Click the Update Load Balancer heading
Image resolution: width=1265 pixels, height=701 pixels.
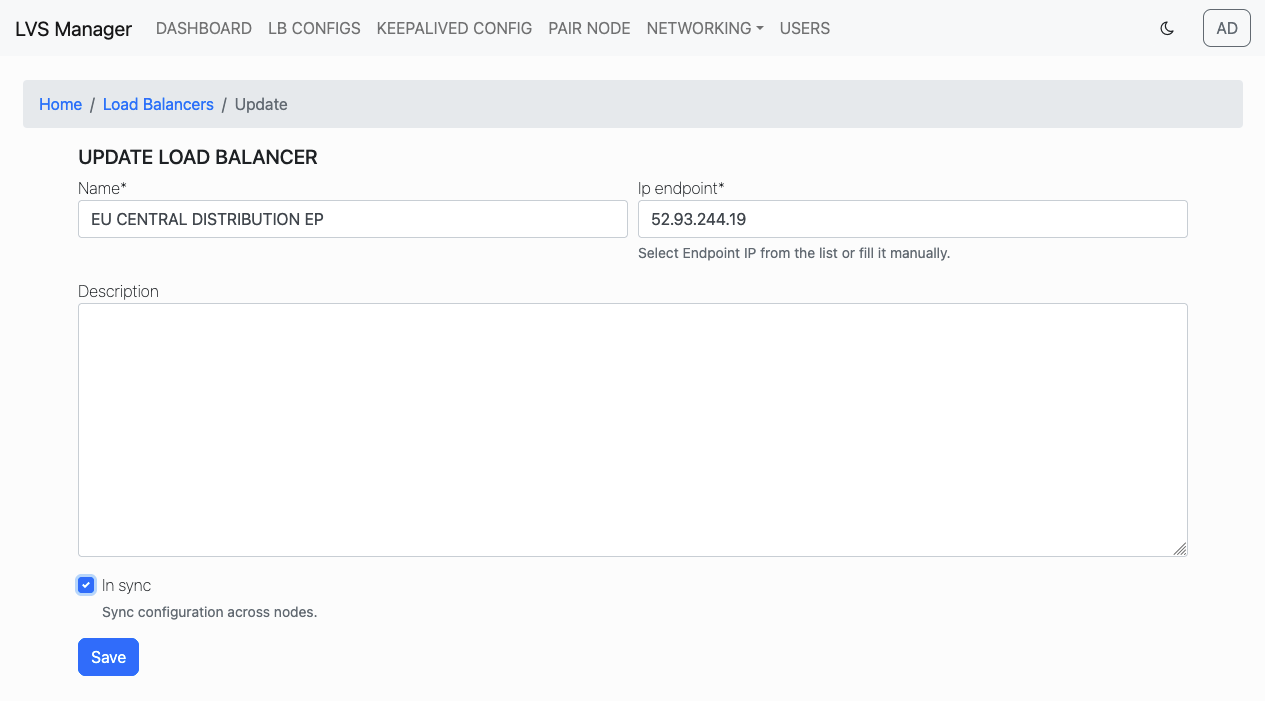198,157
